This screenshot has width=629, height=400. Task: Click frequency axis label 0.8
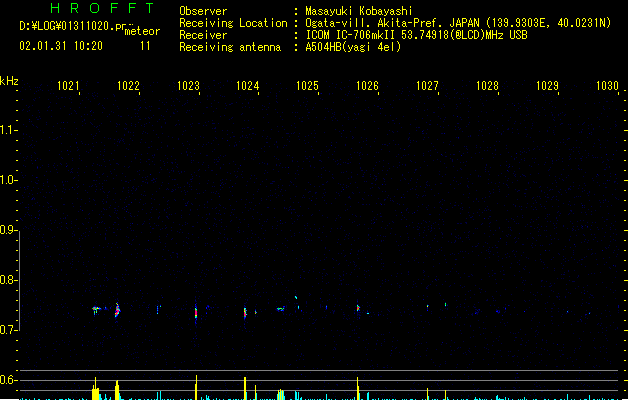click(x=8, y=280)
